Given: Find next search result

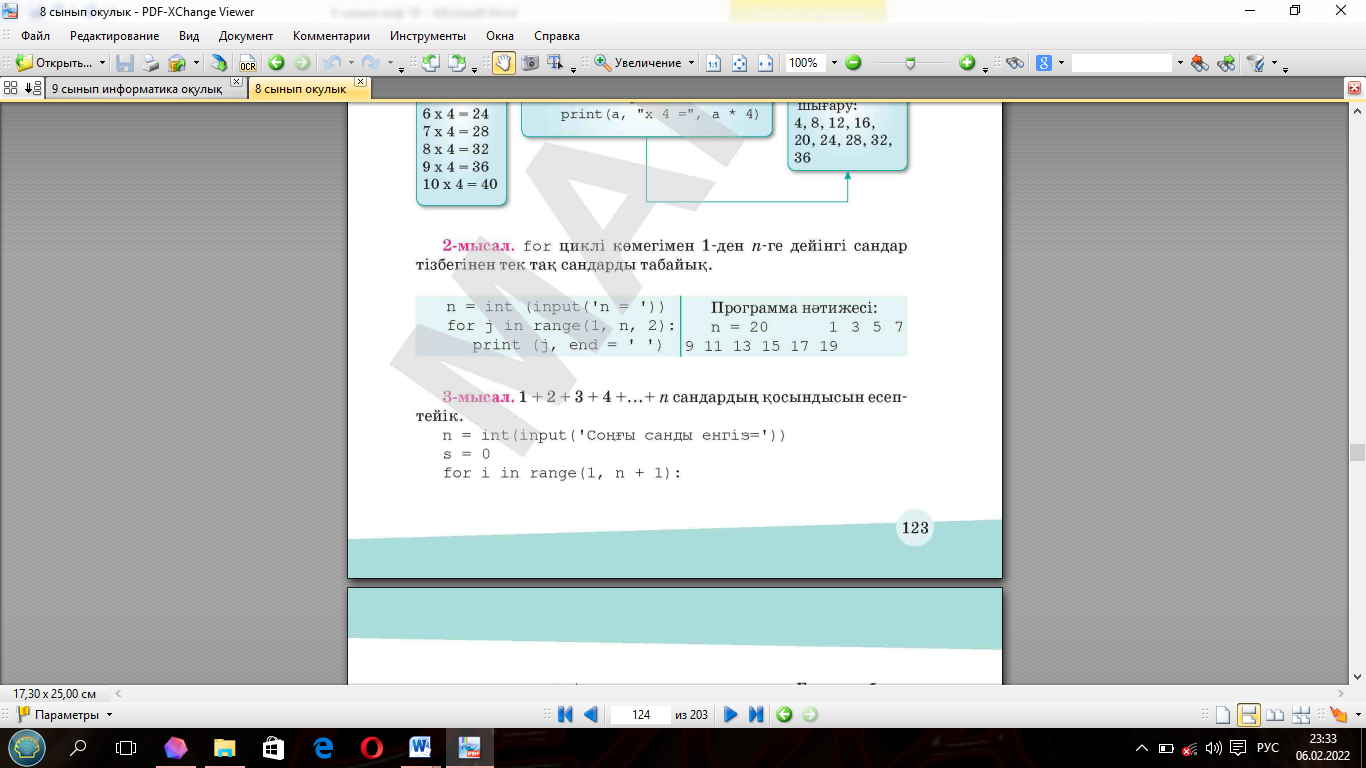Looking at the screenshot, I should coord(1227,63).
